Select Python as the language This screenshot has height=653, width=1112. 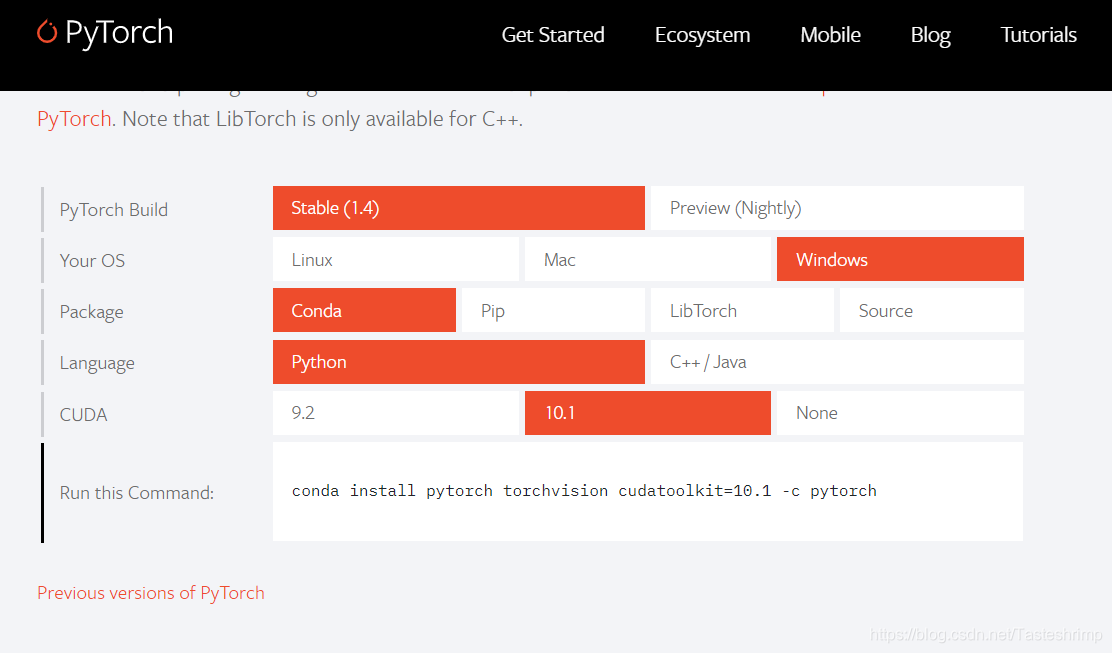[459, 362]
